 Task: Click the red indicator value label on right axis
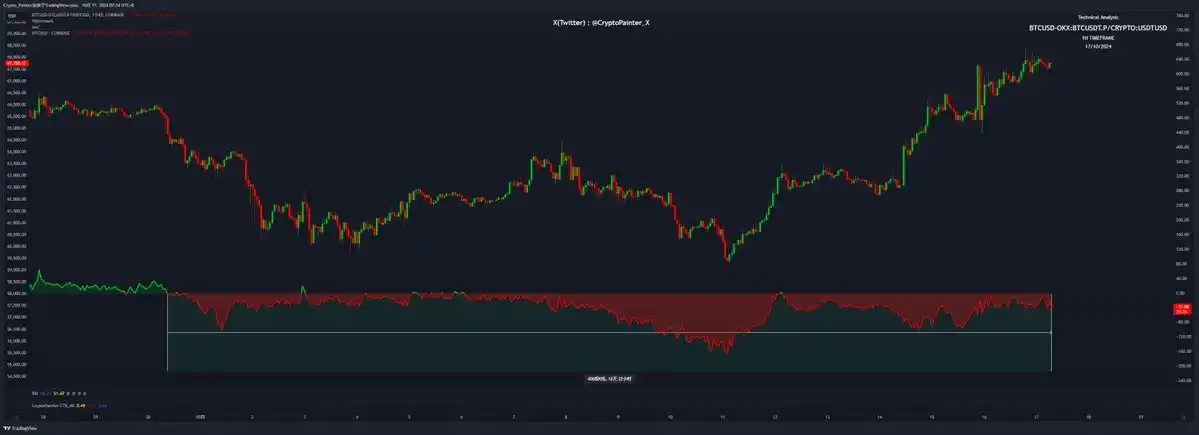[1181, 308]
